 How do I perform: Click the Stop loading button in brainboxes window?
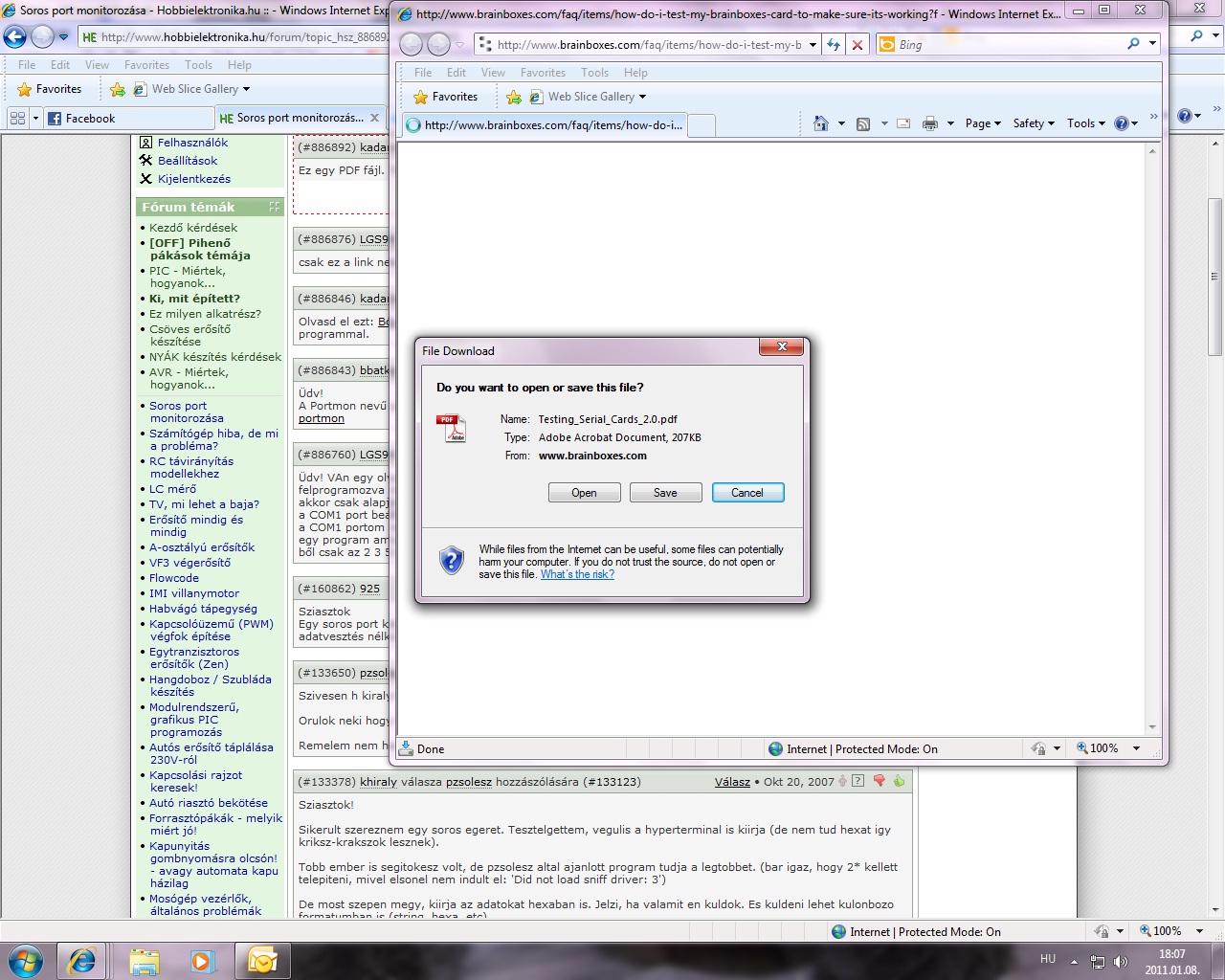(x=857, y=44)
